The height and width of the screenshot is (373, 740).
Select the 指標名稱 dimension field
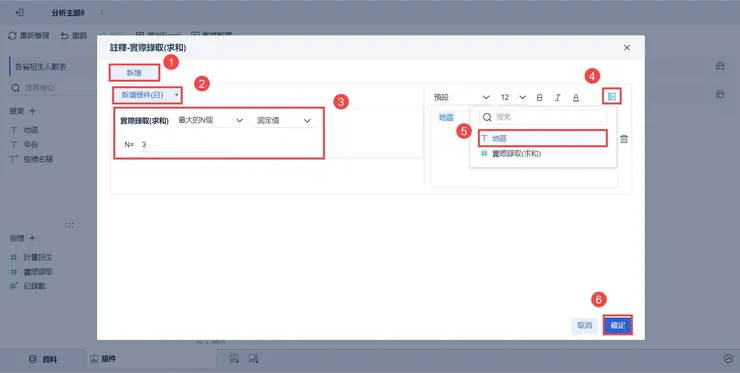tap(38, 159)
